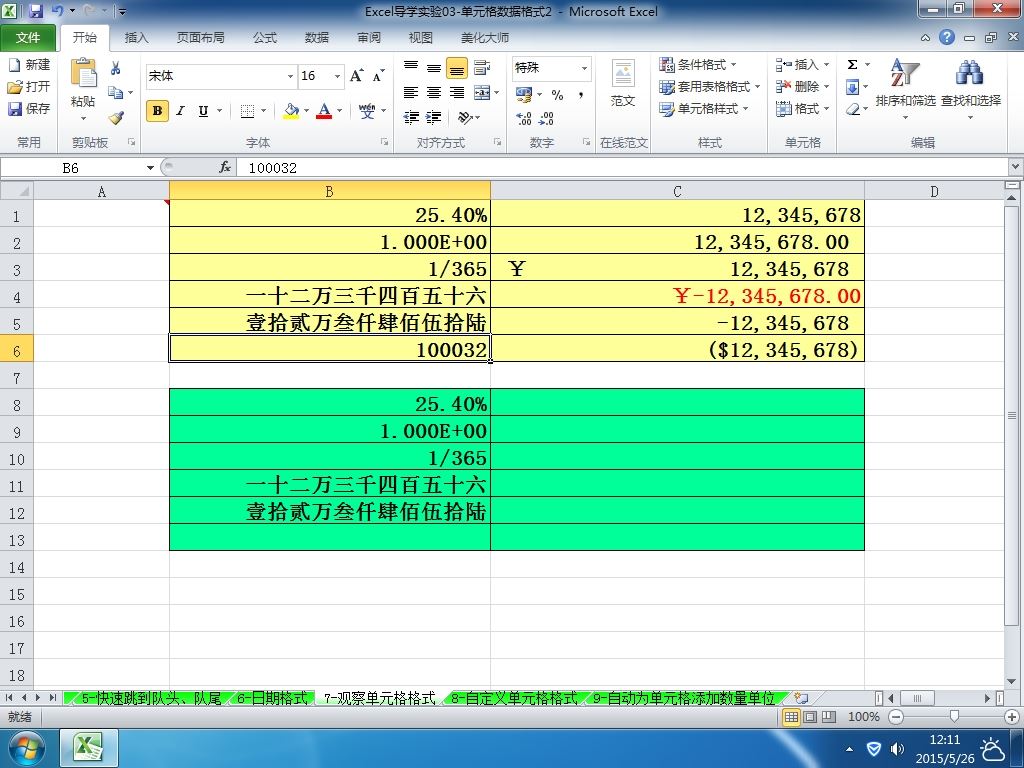Open 套用表格格式 table format dropdown

click(709, 86)
